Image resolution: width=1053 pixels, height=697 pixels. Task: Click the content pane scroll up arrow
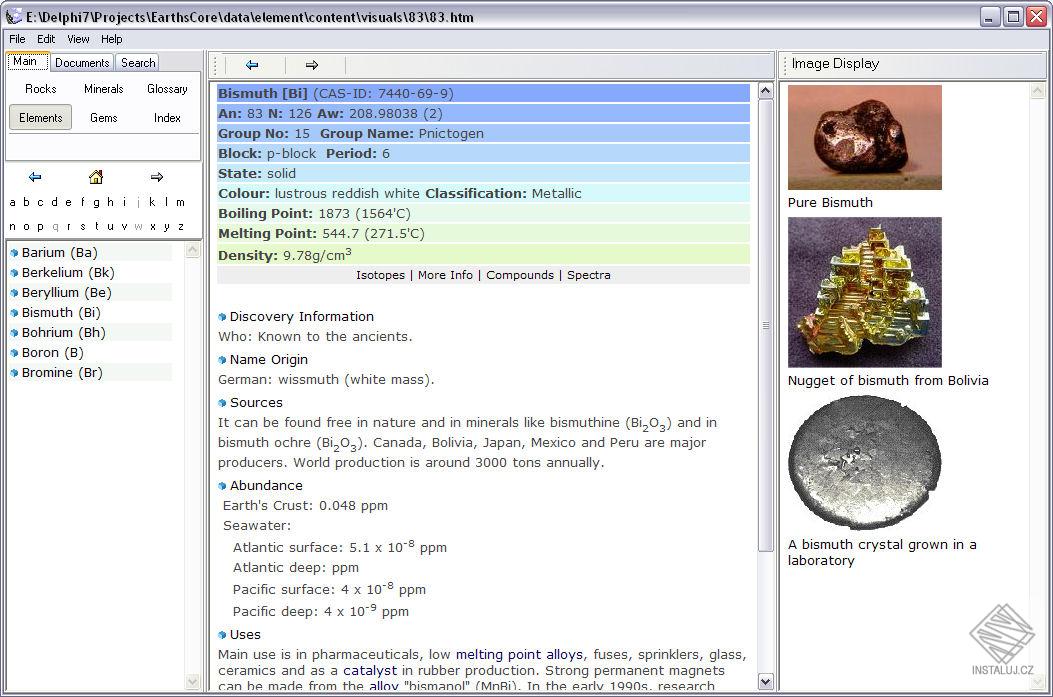pyautogui.click(x=766, y=90)
